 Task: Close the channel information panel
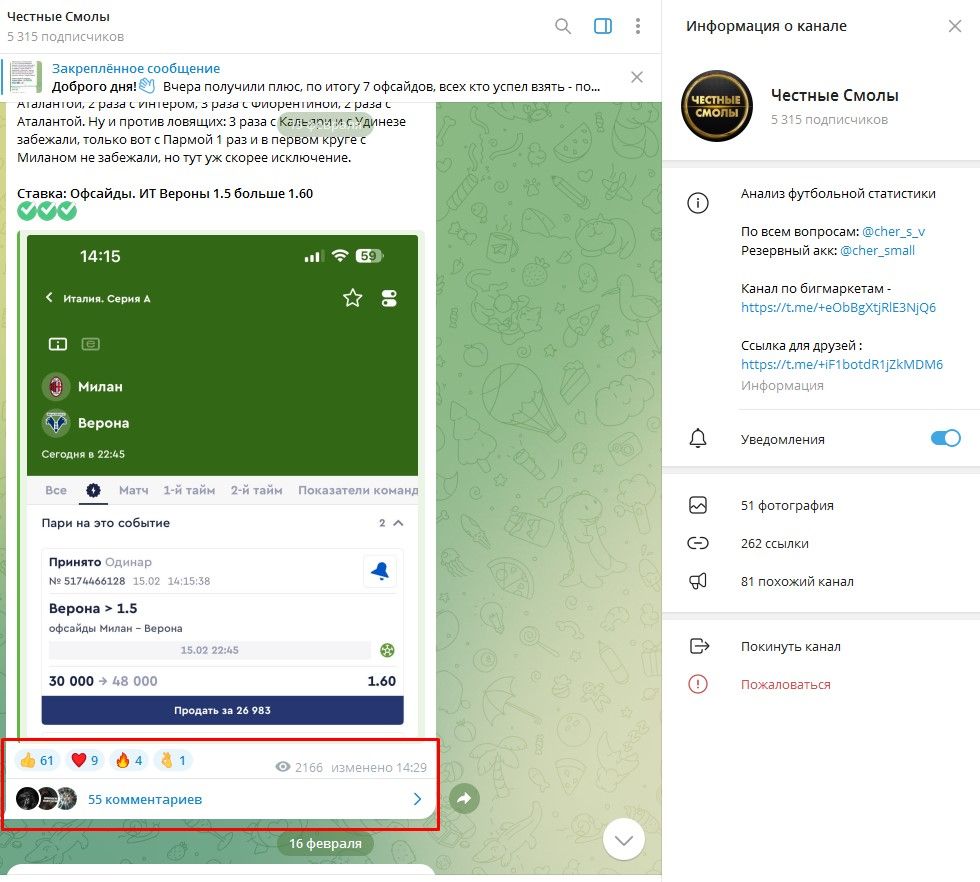click(954, 26)
